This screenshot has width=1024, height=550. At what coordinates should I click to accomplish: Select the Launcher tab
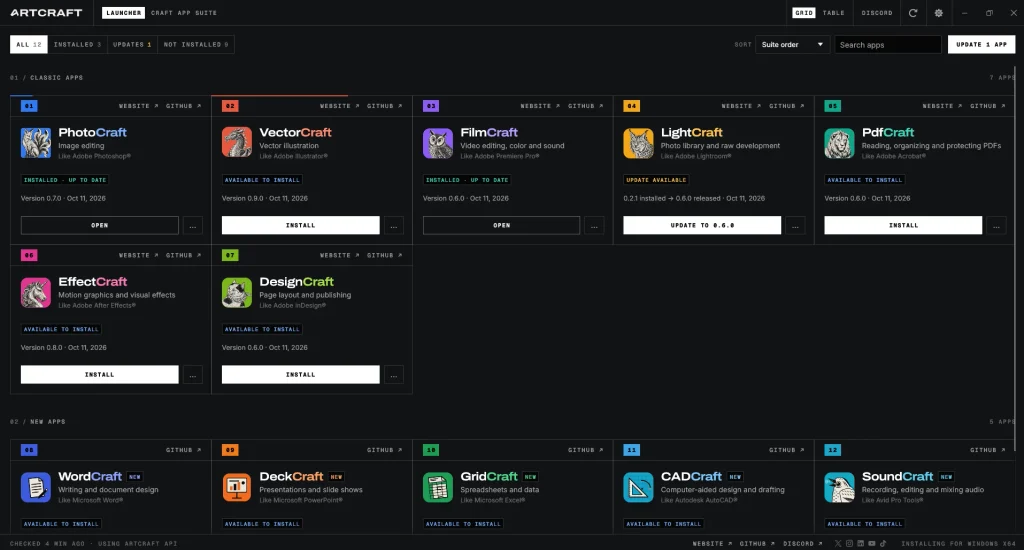click(x=123, y=12)
